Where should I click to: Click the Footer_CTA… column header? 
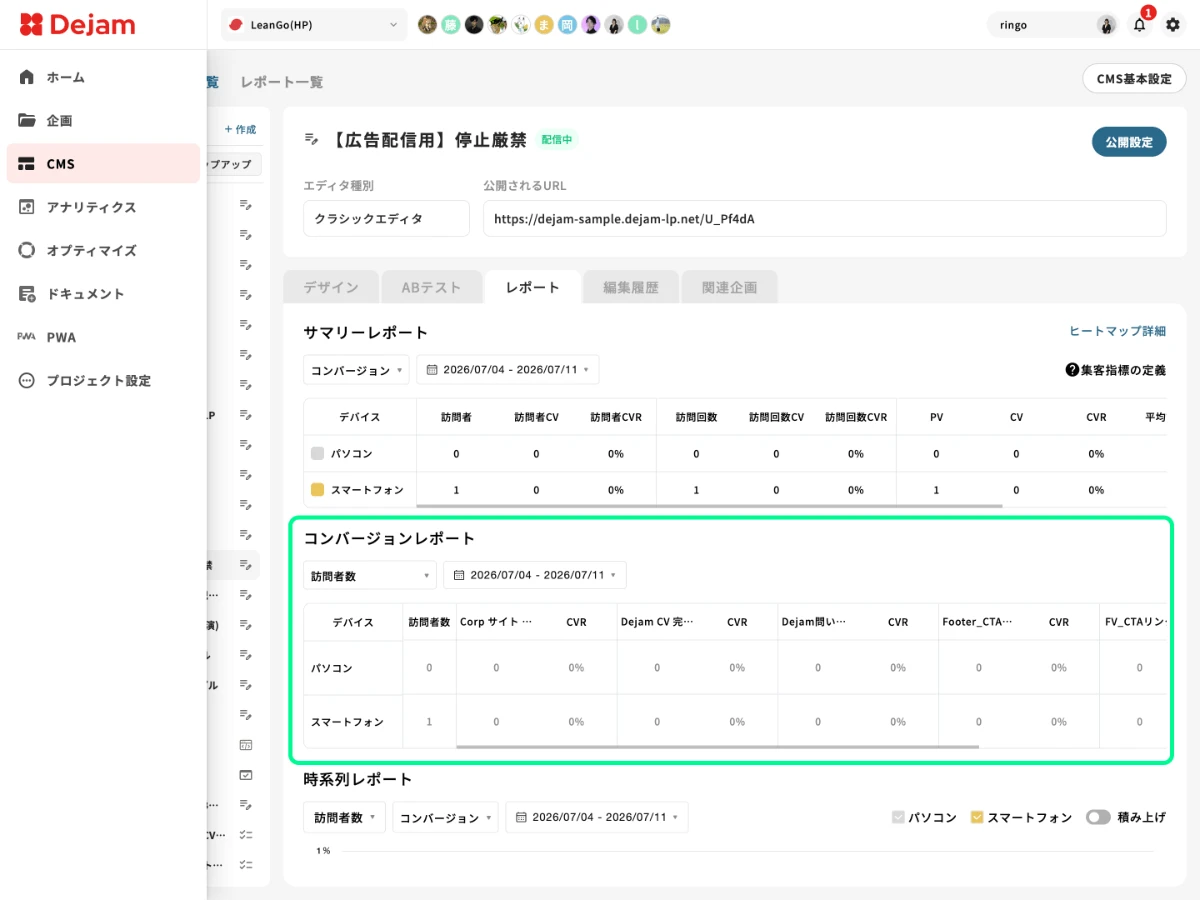977,622
